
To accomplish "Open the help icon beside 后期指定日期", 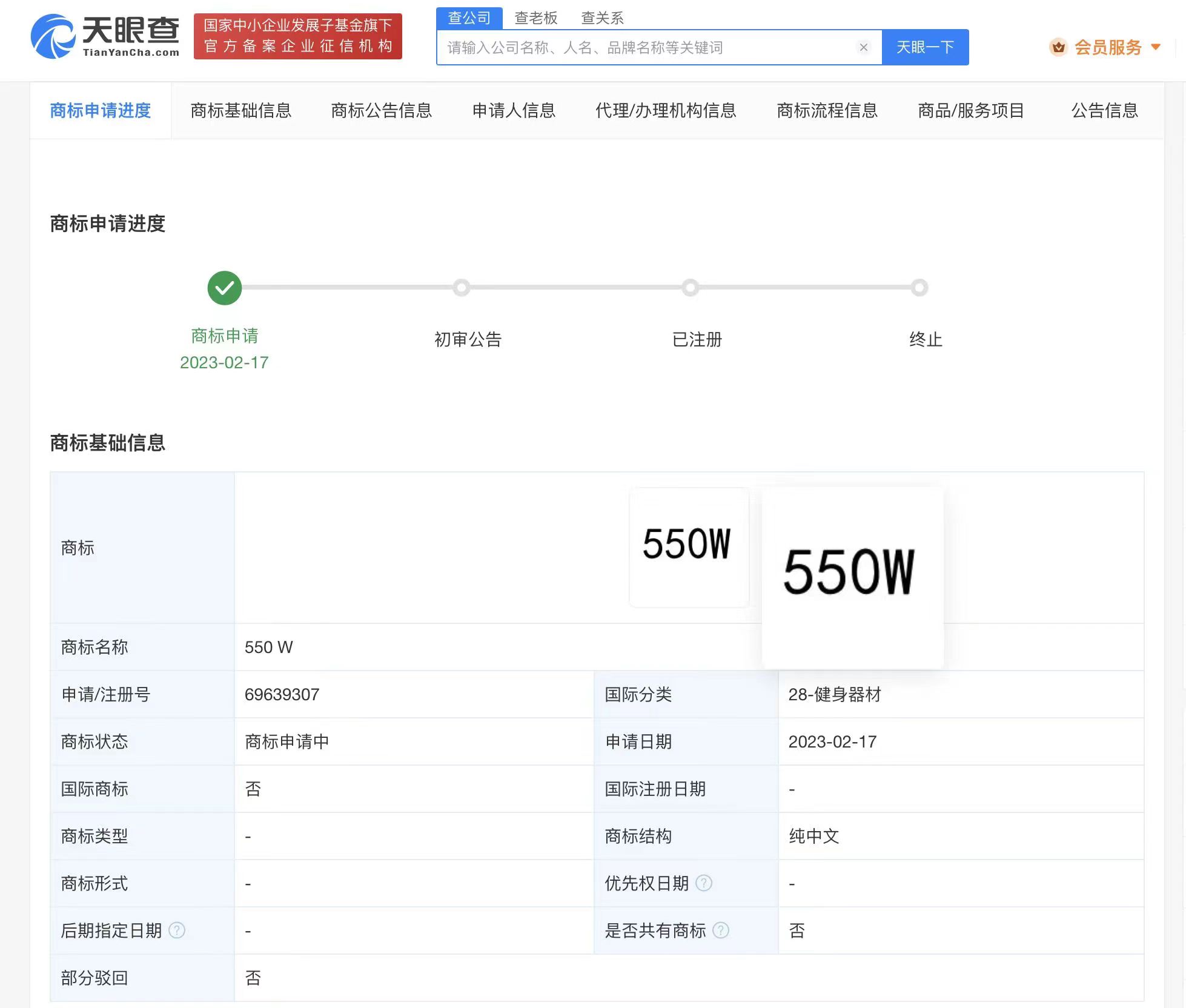I will 177,930.
